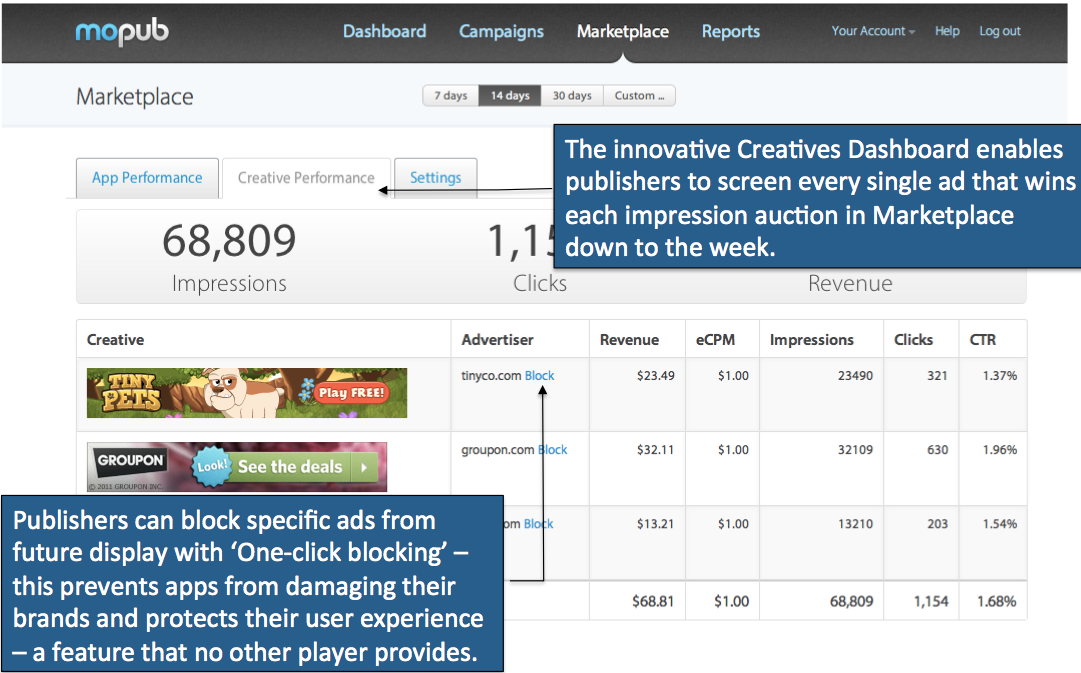Click the Tiny Pets ad creative
The height and width of the screenshot is (673, 1081).
pyautogui.click(x=247, y=393)
